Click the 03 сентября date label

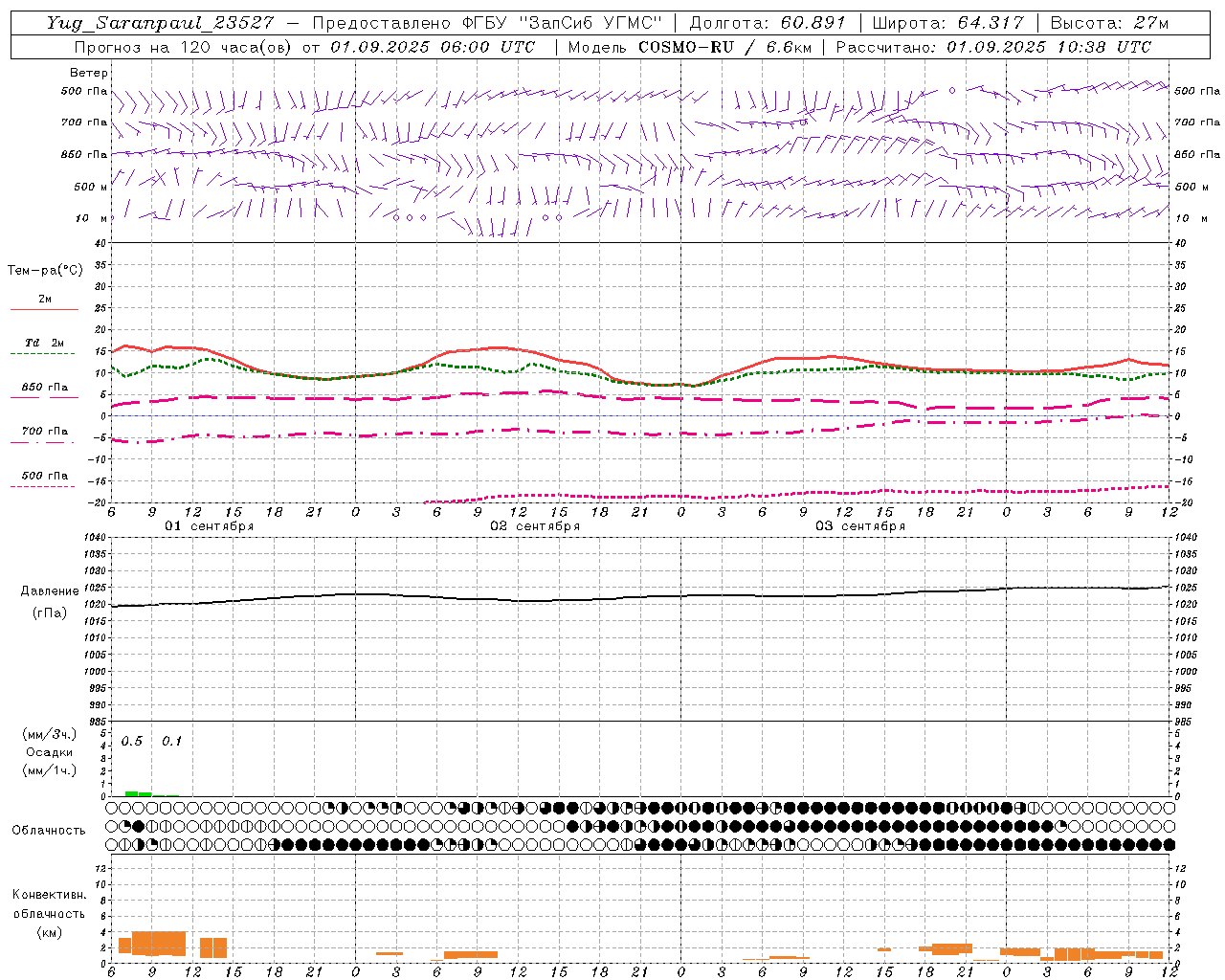coord(860,526)
